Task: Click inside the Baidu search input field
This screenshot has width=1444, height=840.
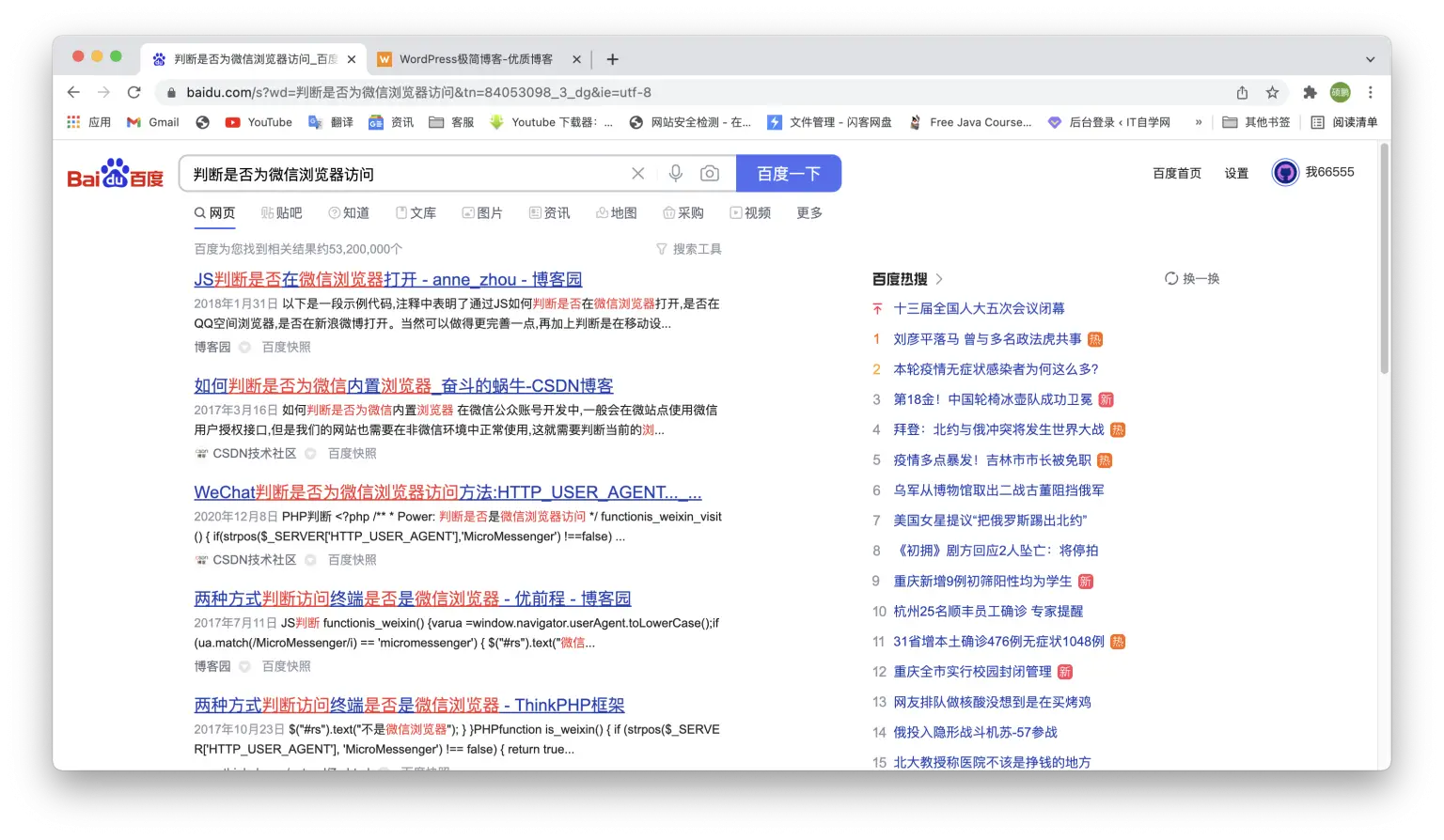Action: click(x=404, y=173)
